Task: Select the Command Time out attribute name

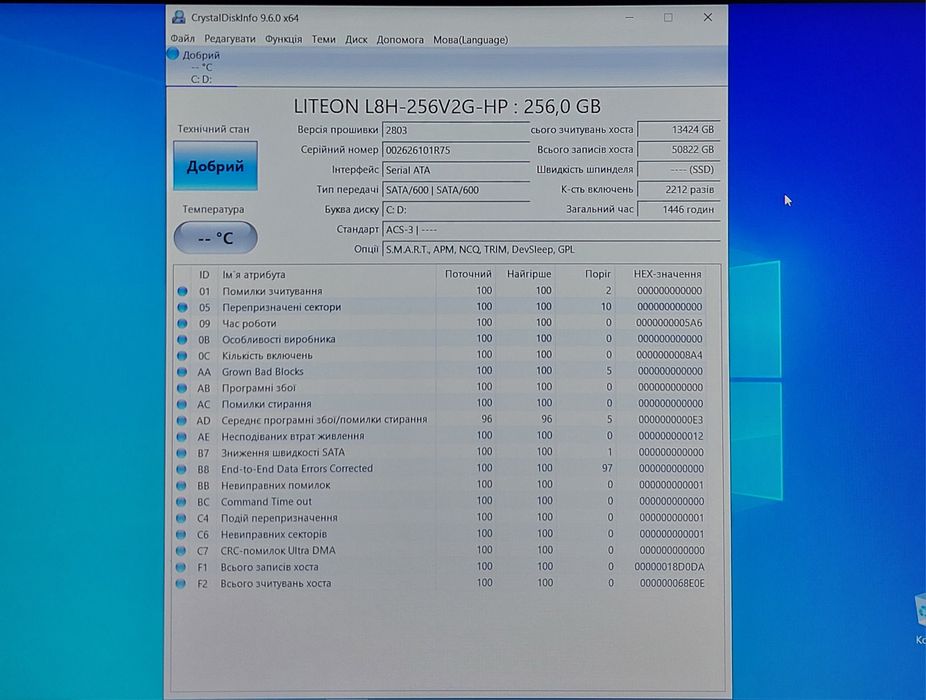Action: [266, 502]
